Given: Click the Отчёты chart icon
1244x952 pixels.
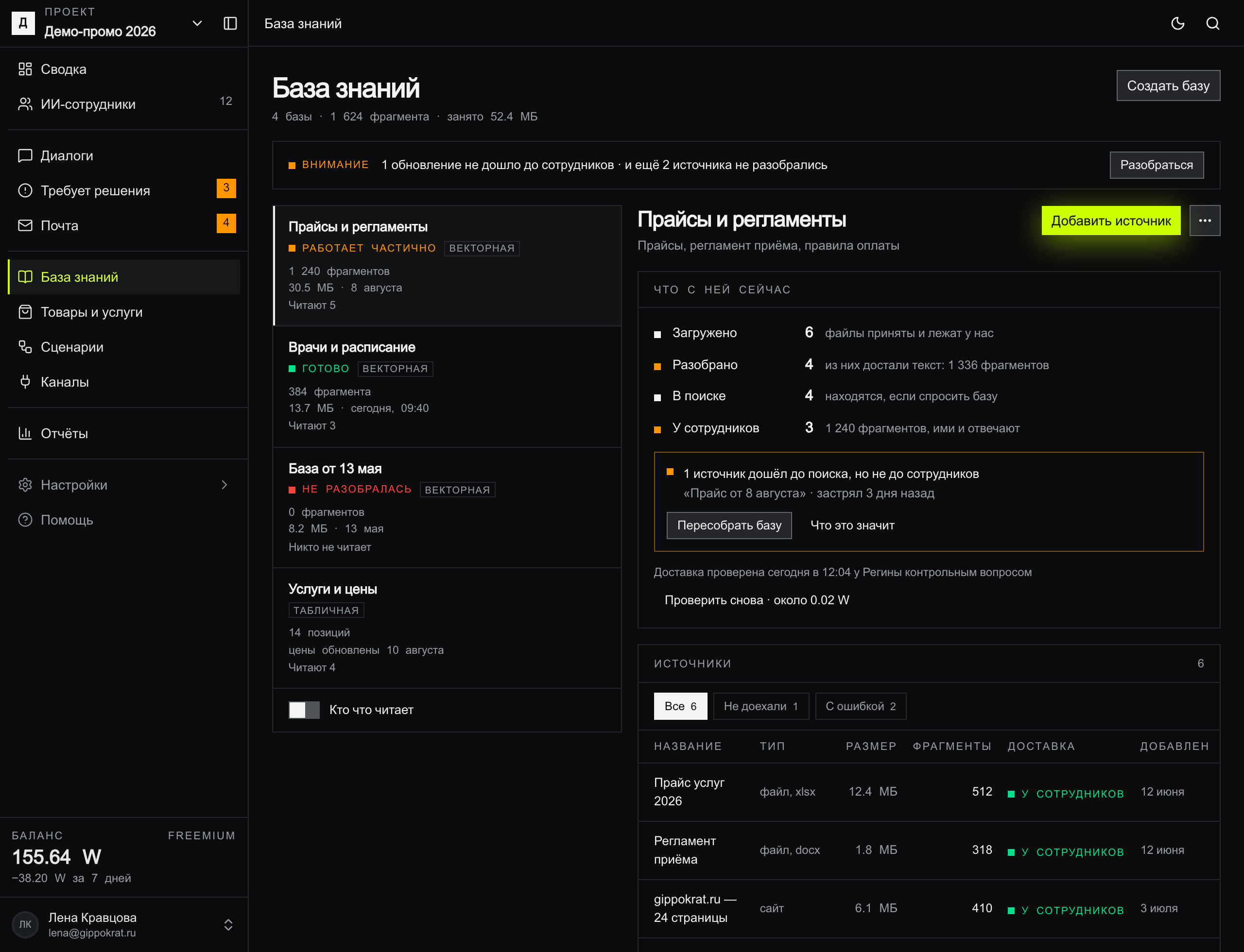Looking at the screenshot, I should tap(25, 433).
